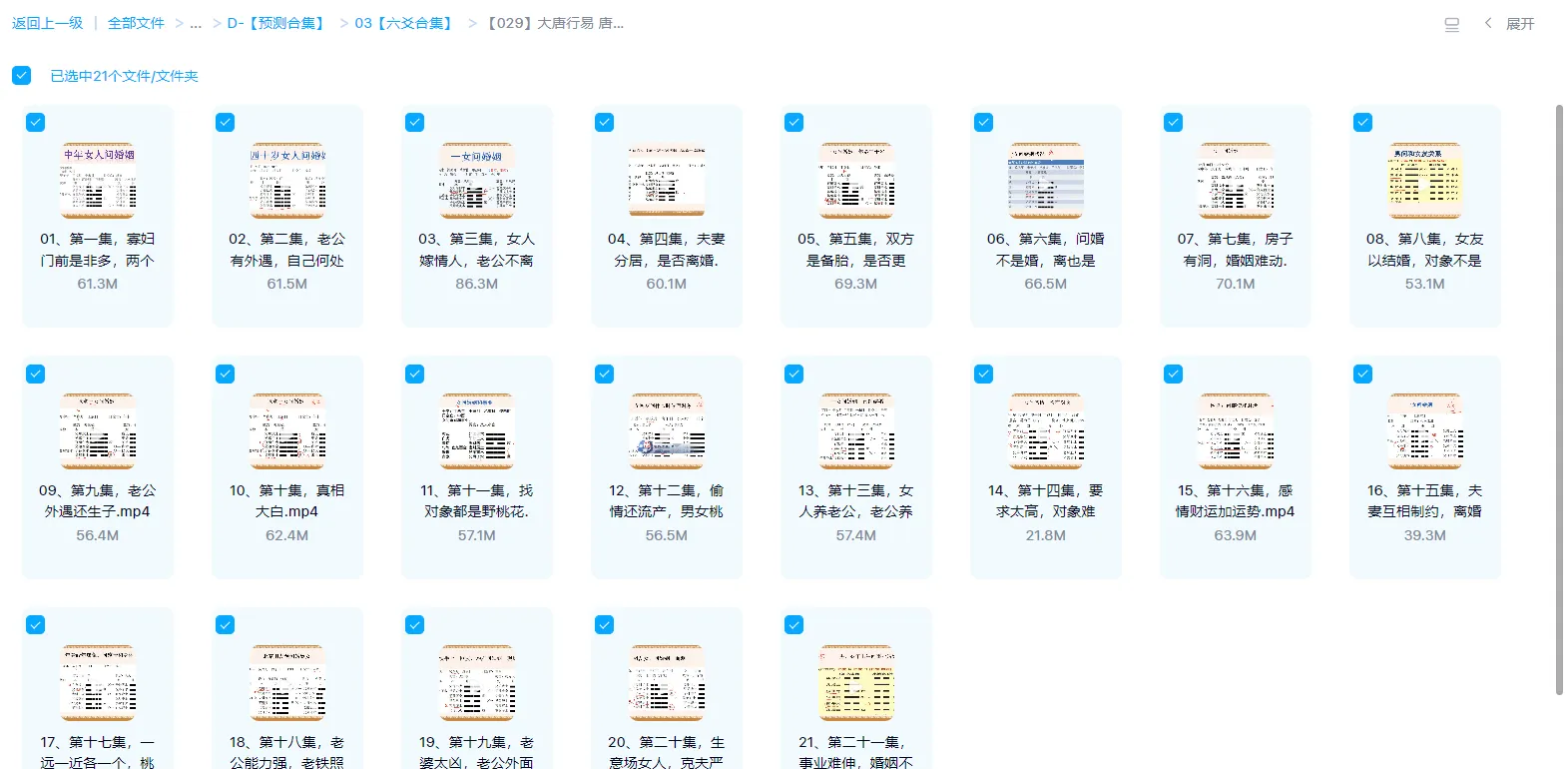Open video thumbnail of 19、第十九集
The image size is (1568, 769).
(x=477, y=682)
